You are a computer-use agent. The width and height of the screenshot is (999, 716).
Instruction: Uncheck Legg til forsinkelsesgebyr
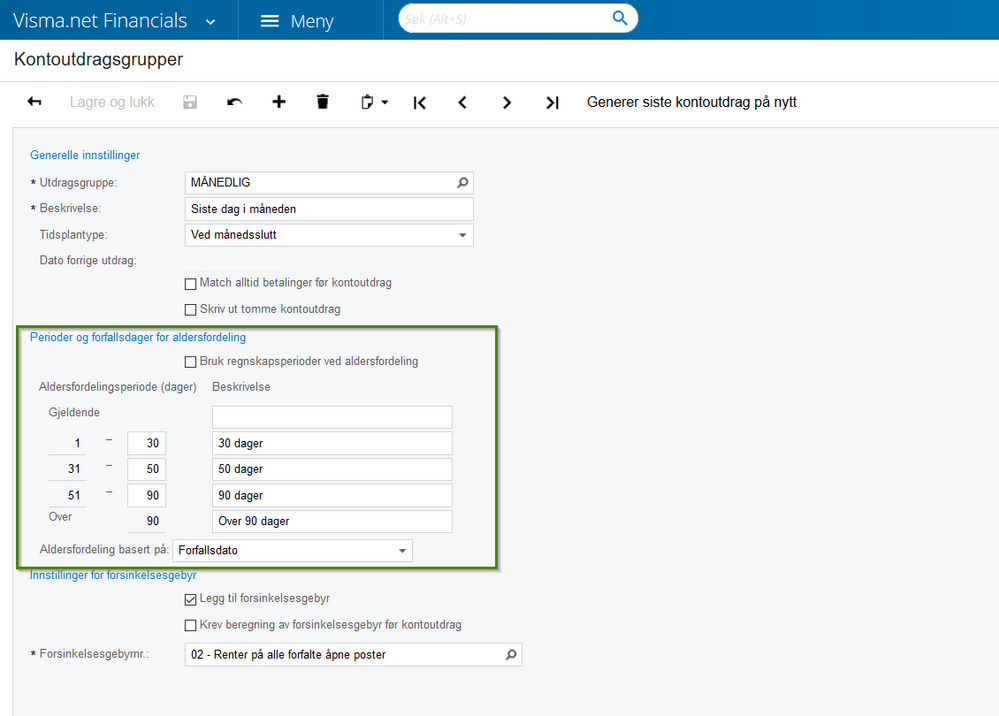coord(190,599)
